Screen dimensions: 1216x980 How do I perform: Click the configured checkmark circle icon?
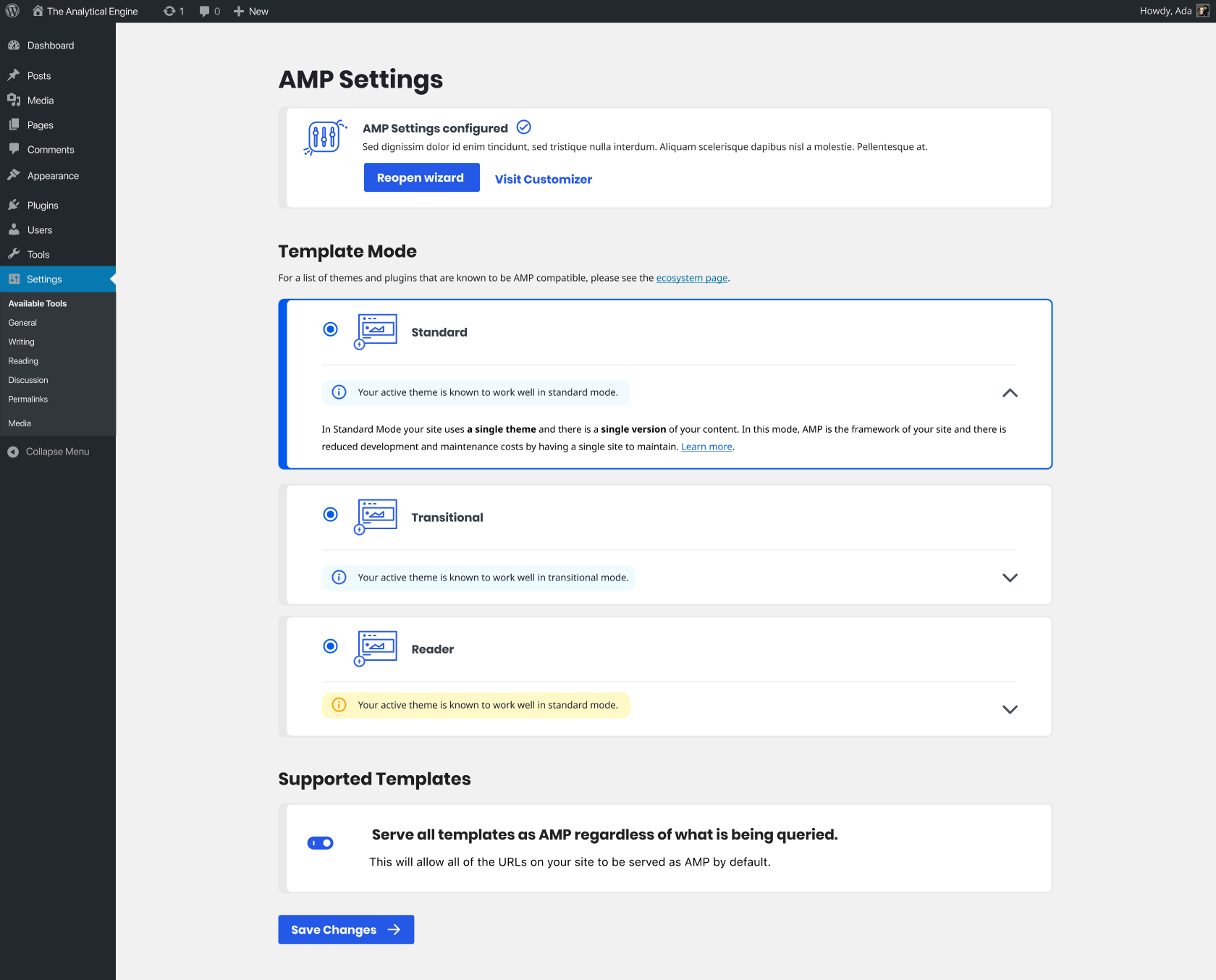click(524, 127)
